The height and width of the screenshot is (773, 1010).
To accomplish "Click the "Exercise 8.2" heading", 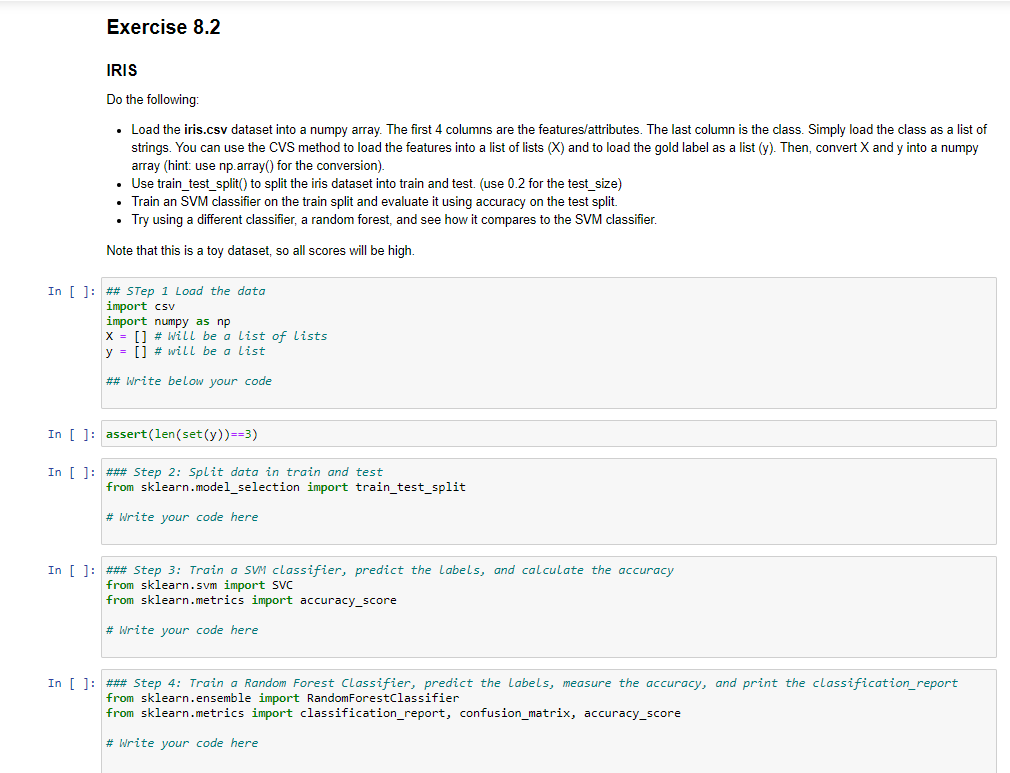I will (163, 27).
